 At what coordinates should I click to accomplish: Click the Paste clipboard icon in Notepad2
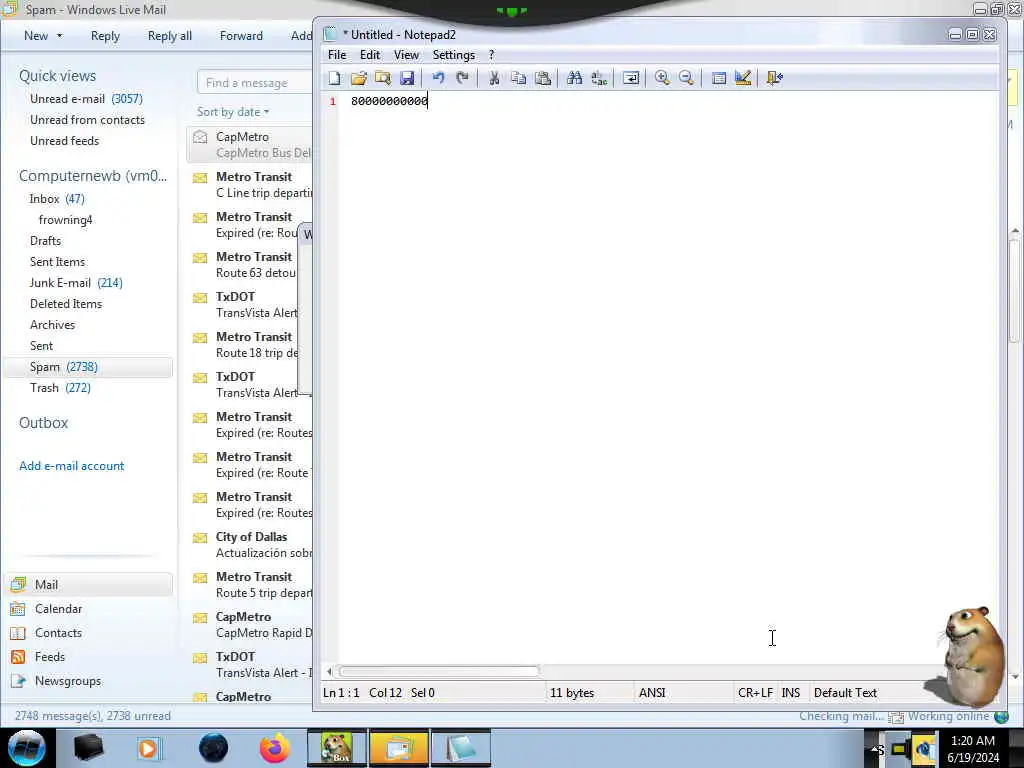pos(543,78)
